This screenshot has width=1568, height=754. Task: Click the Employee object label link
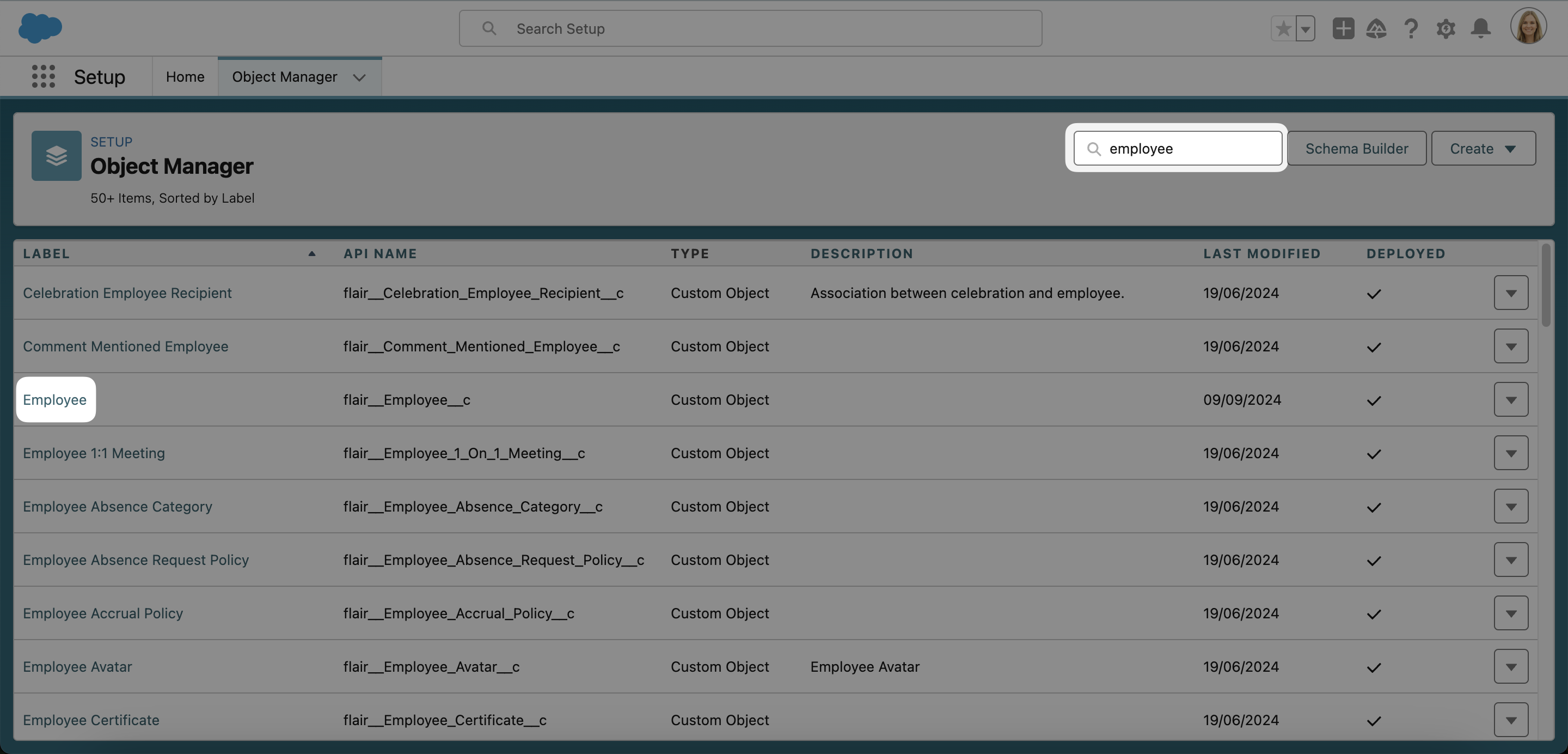pos(54,399)
